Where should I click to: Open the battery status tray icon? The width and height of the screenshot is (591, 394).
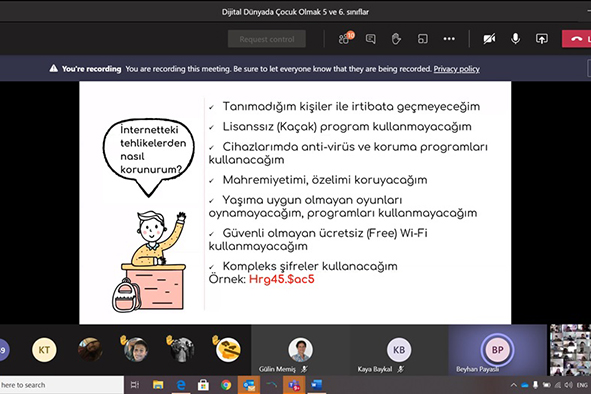coord(546,385)
